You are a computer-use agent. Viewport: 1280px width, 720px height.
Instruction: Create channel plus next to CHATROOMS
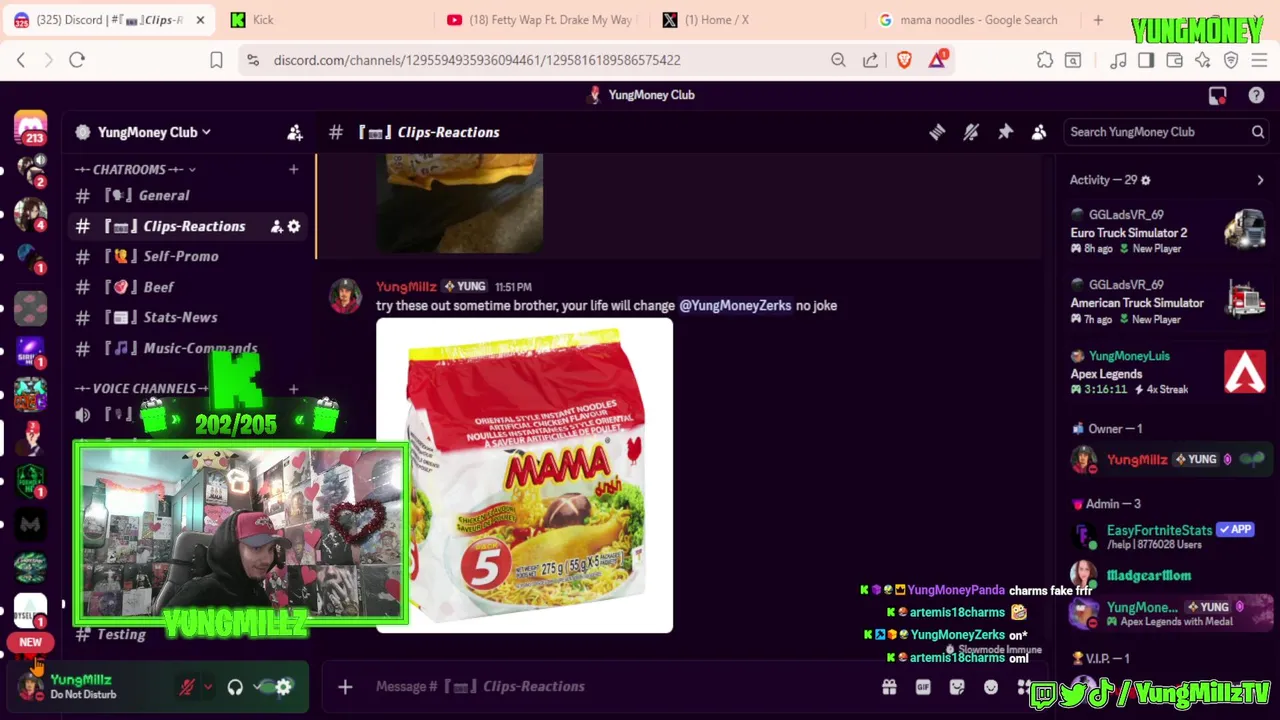293,170
